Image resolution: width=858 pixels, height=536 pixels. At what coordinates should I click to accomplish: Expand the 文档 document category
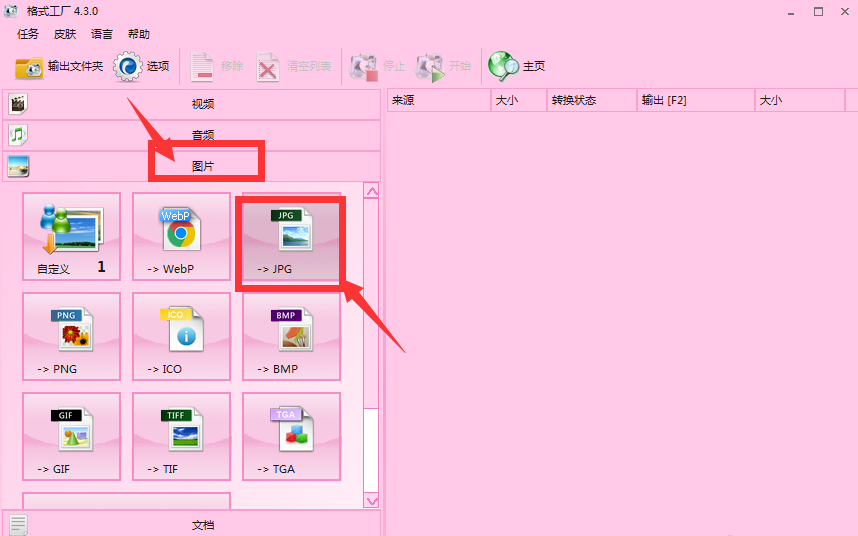192,525
